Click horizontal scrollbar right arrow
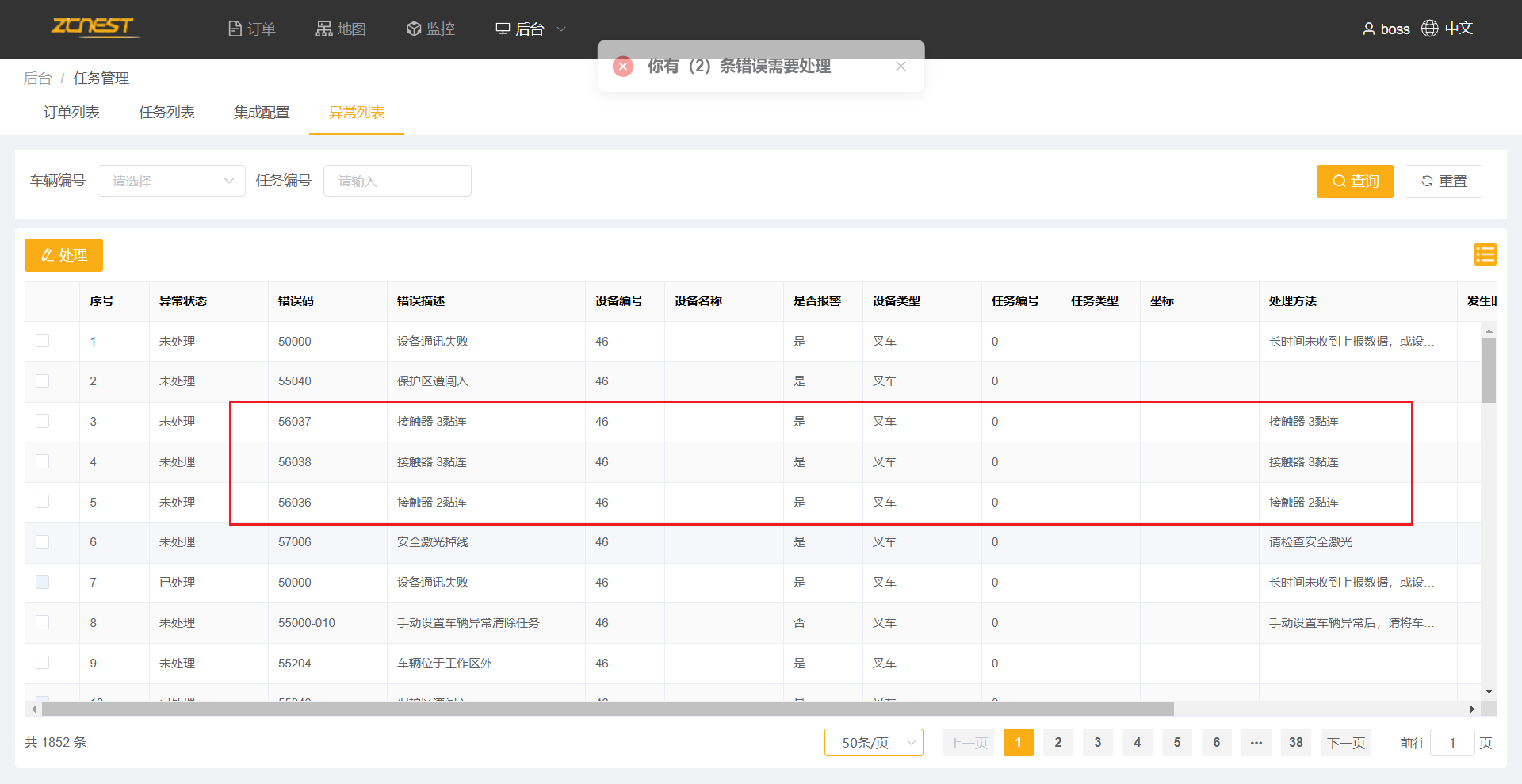This screenshot has height=784, width=1522. point(1472,709)
